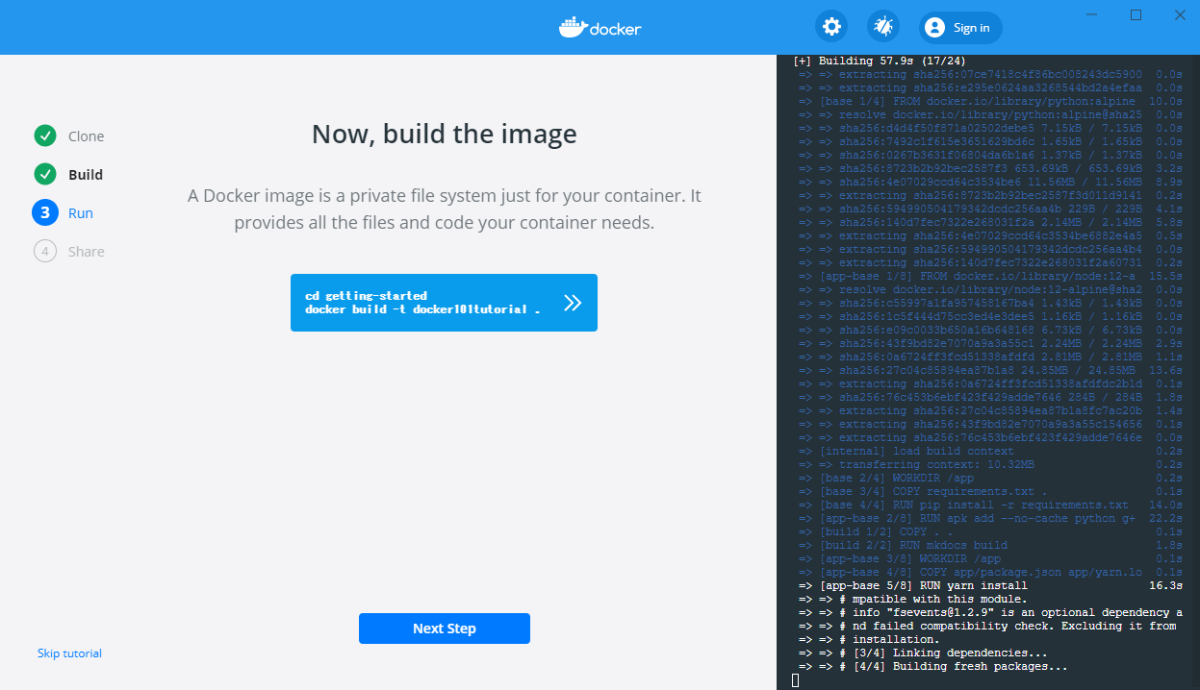This screenshot has height=690, width=1200.
Task: Maximize the Docker window
Action: [1136, 15]
